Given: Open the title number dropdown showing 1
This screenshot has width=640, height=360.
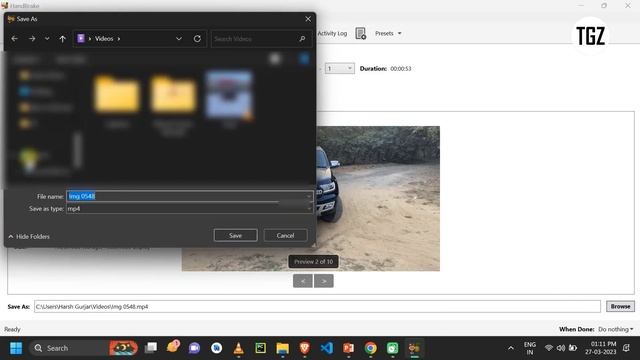Looking at the screenshot, I should pyautogui.click(x=339, y=69).
